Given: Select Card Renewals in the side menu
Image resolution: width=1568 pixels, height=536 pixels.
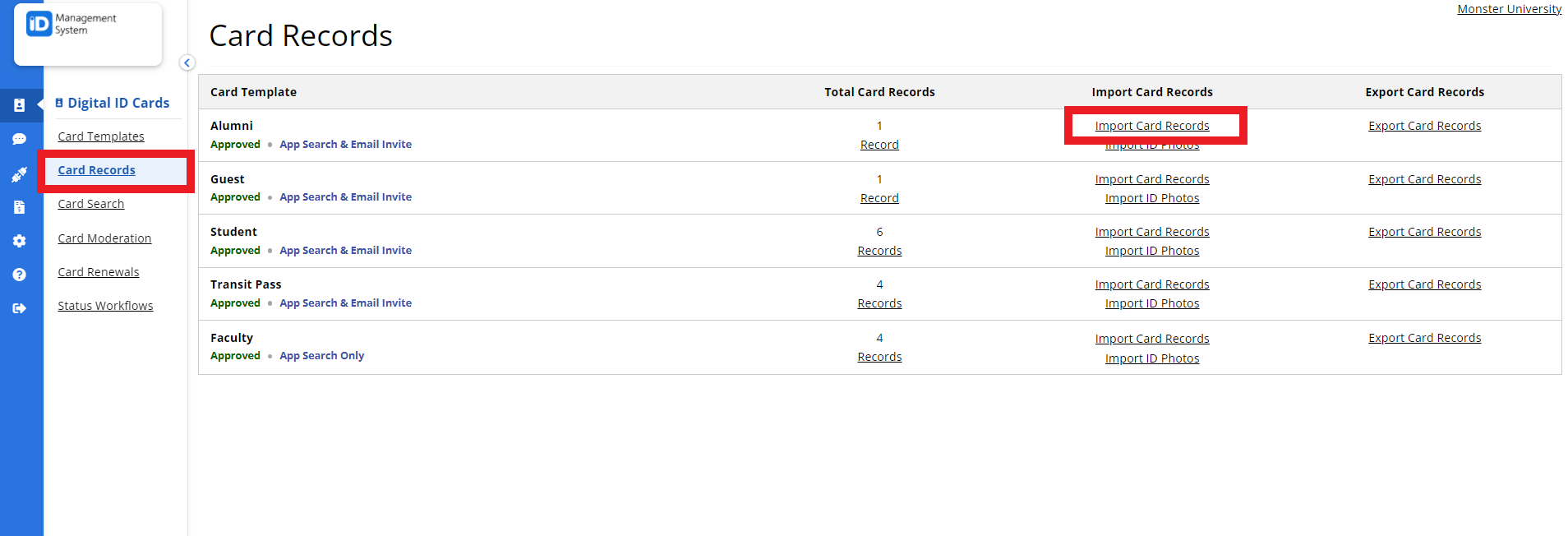Looking at the screenshot, I should point(99,272).
